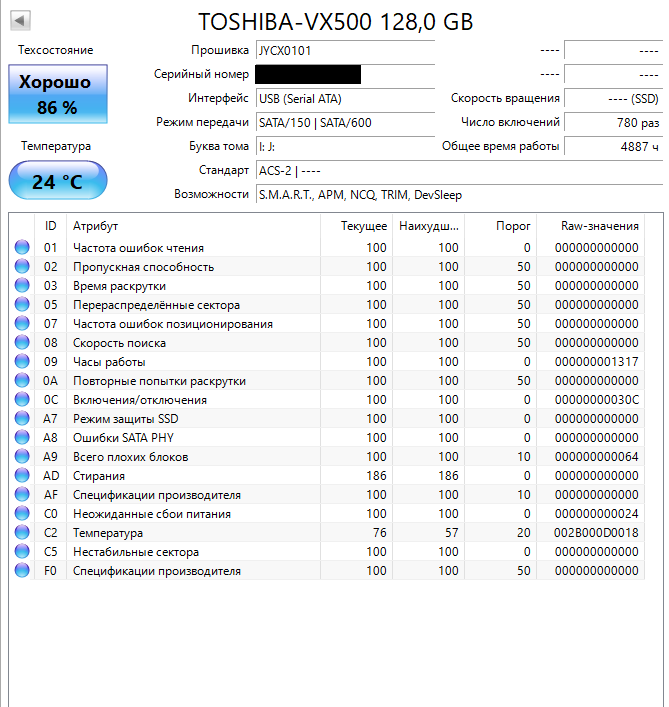The height and width of the screenshot is (707, 669).
Task: Click the status orb for Повторные попытки раскрутки
Action: point(22,380)
